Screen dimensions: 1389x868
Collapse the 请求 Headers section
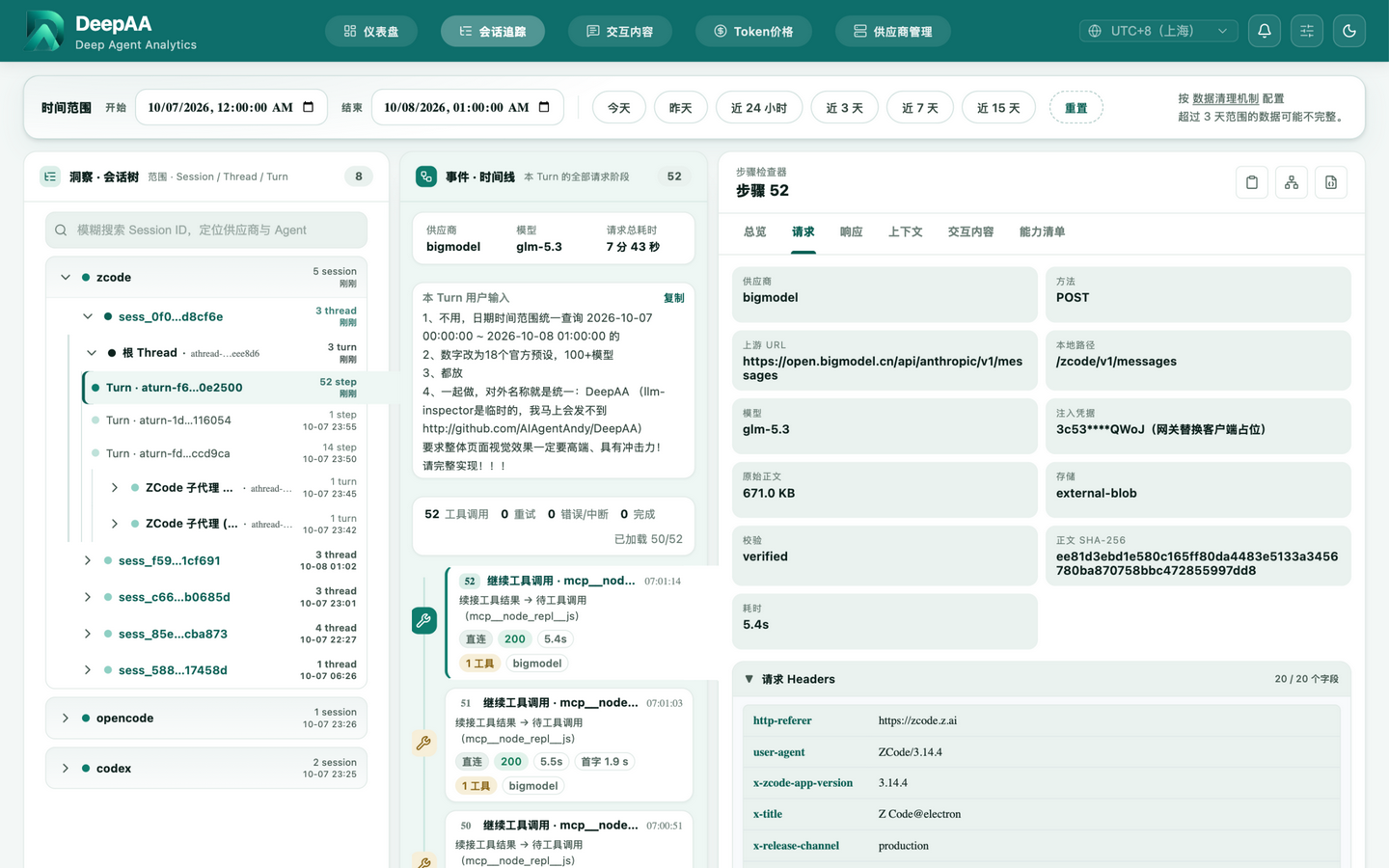click(749, 679)
